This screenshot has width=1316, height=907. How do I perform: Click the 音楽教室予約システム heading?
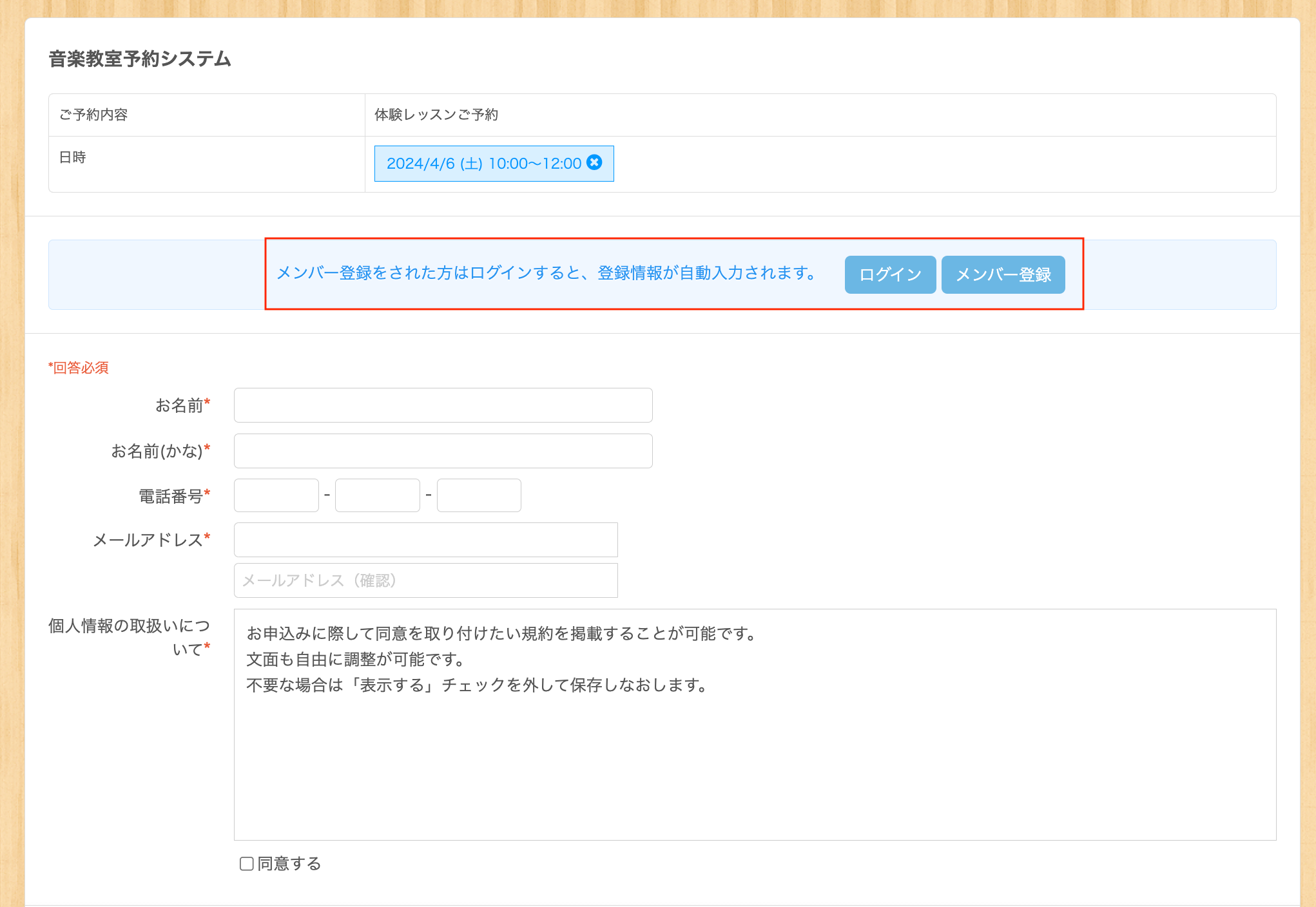[140, 59]
